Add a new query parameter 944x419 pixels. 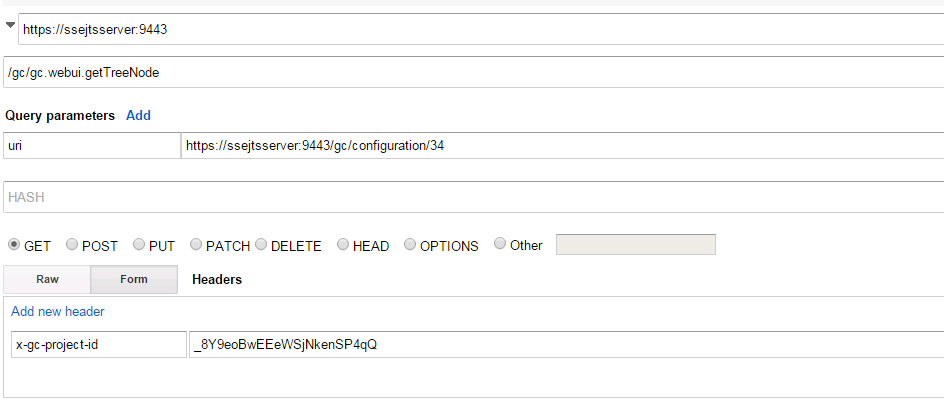[x=138, y=115]
